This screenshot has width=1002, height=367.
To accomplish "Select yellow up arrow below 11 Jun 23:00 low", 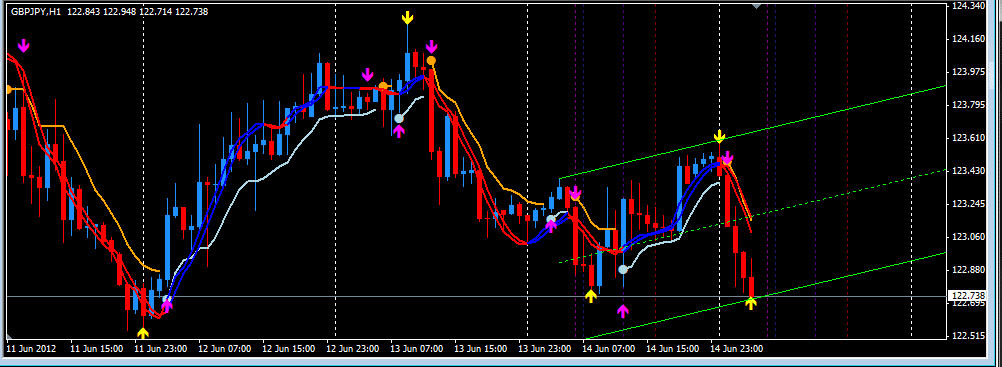I will (143, 332).
